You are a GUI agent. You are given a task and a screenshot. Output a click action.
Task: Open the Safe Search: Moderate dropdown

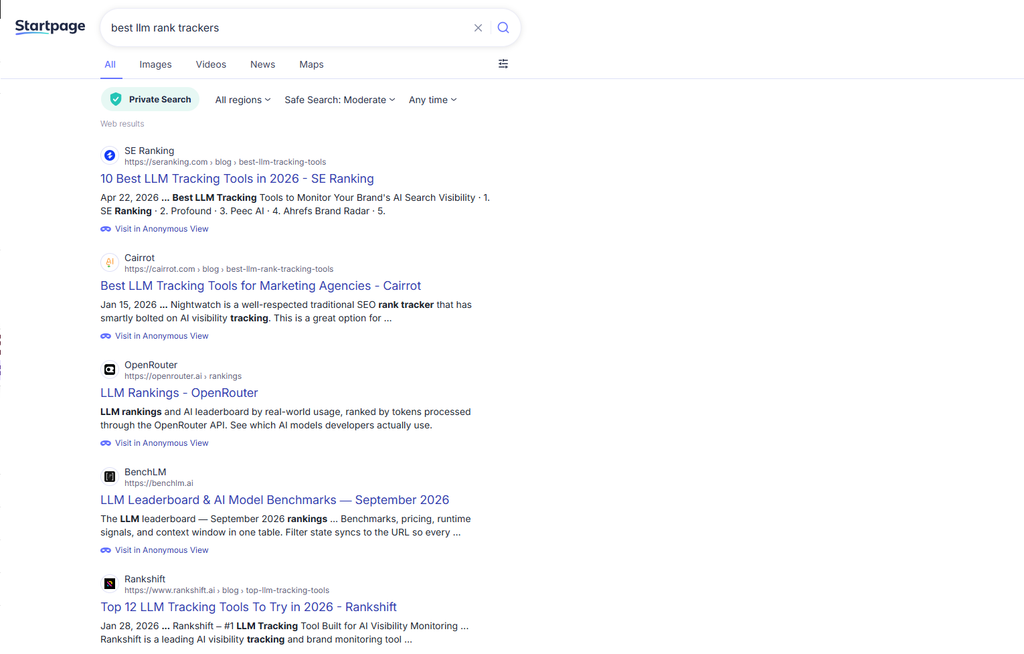(x=340, y=100)
